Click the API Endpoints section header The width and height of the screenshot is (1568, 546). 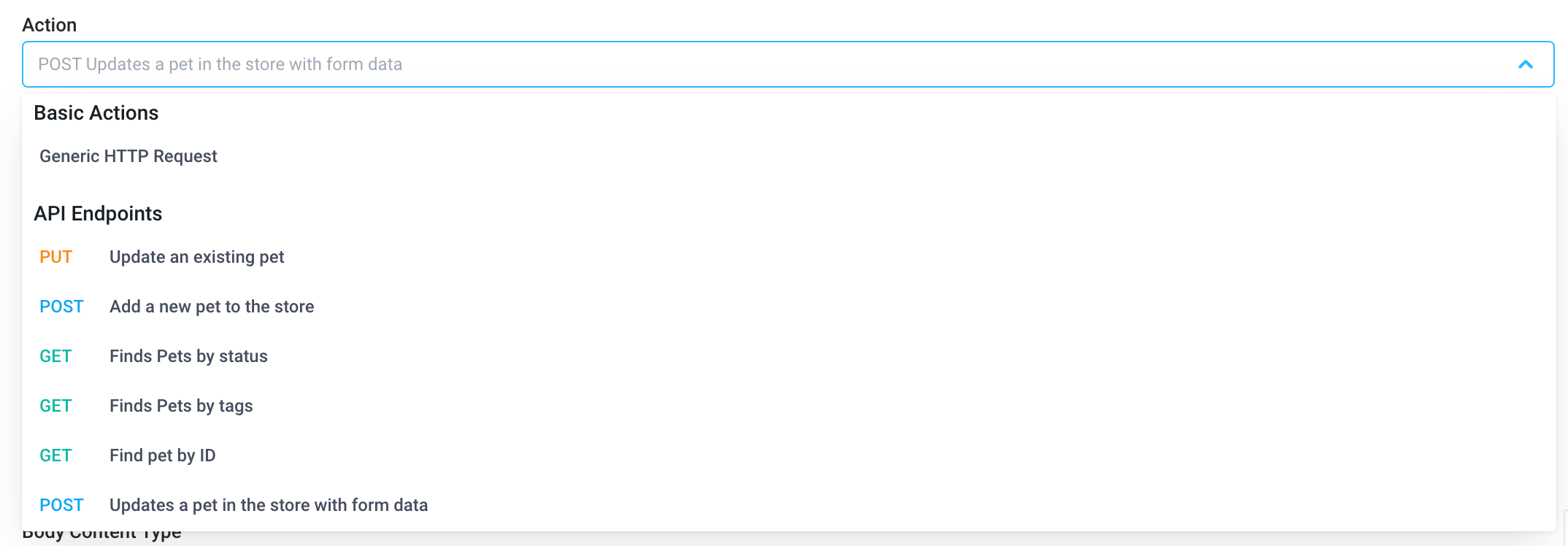click(98, 213)
